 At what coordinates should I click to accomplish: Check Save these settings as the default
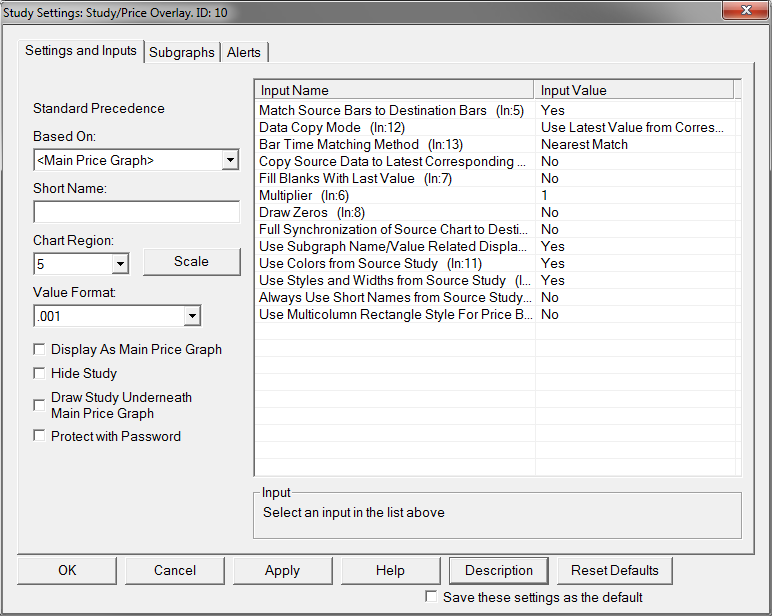pos(431,597)
